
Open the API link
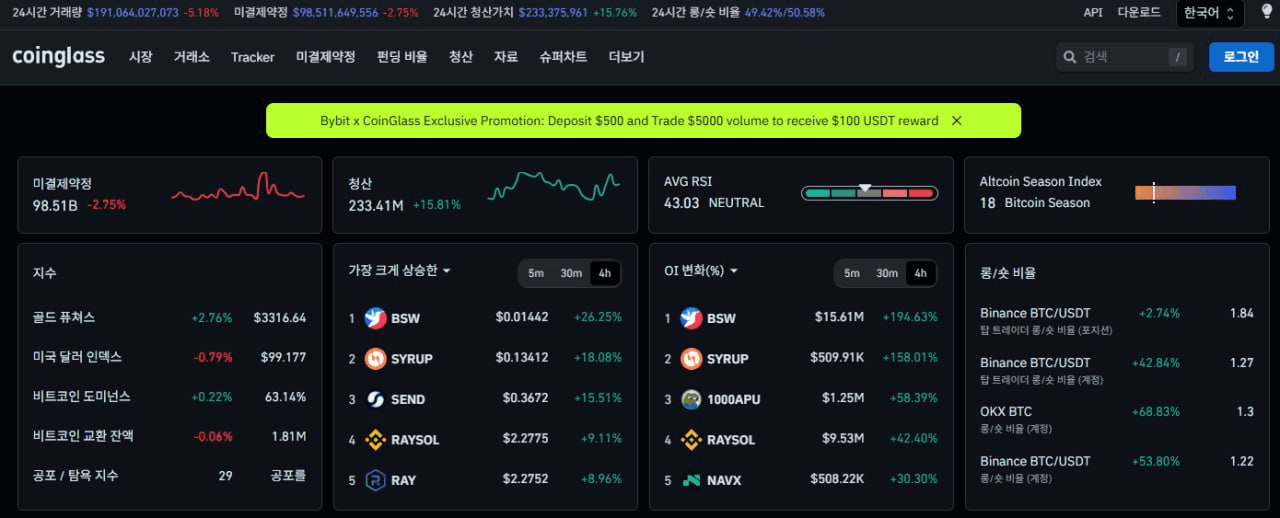[1093, 12]
